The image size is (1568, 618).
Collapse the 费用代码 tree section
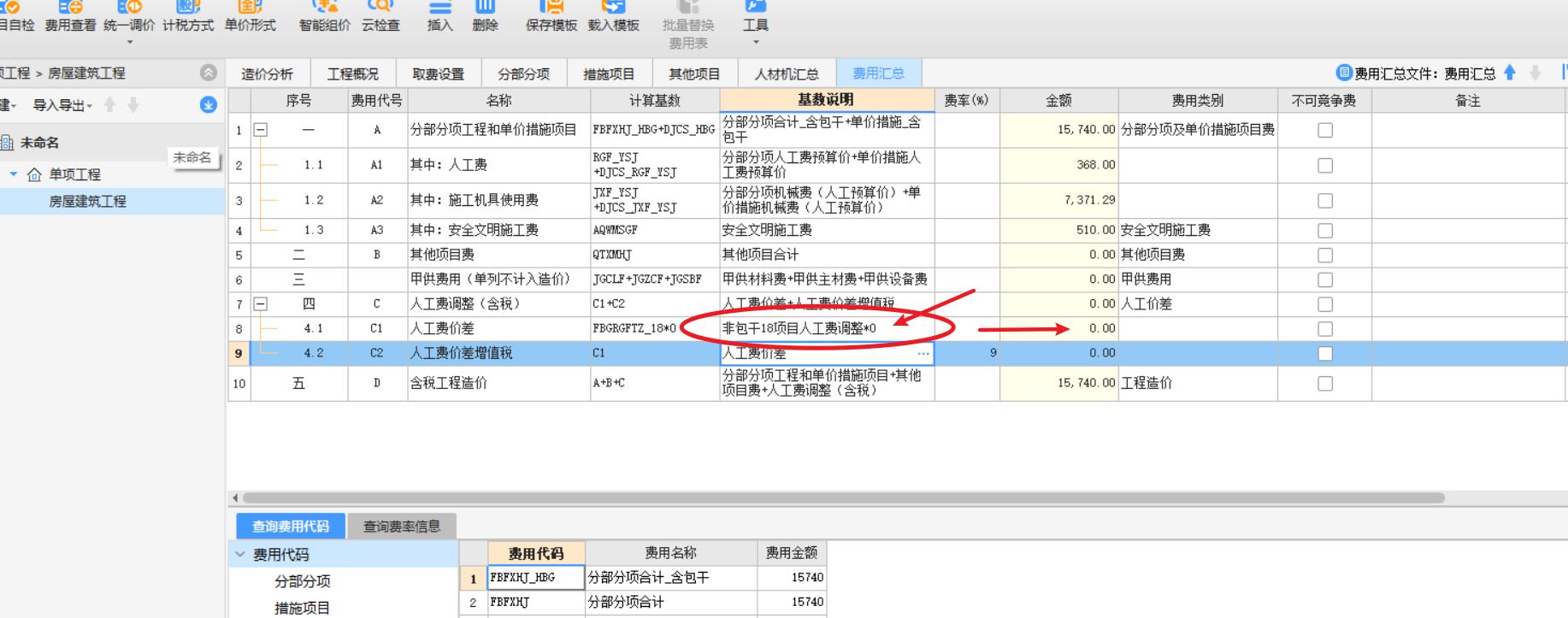coord(240,555)
